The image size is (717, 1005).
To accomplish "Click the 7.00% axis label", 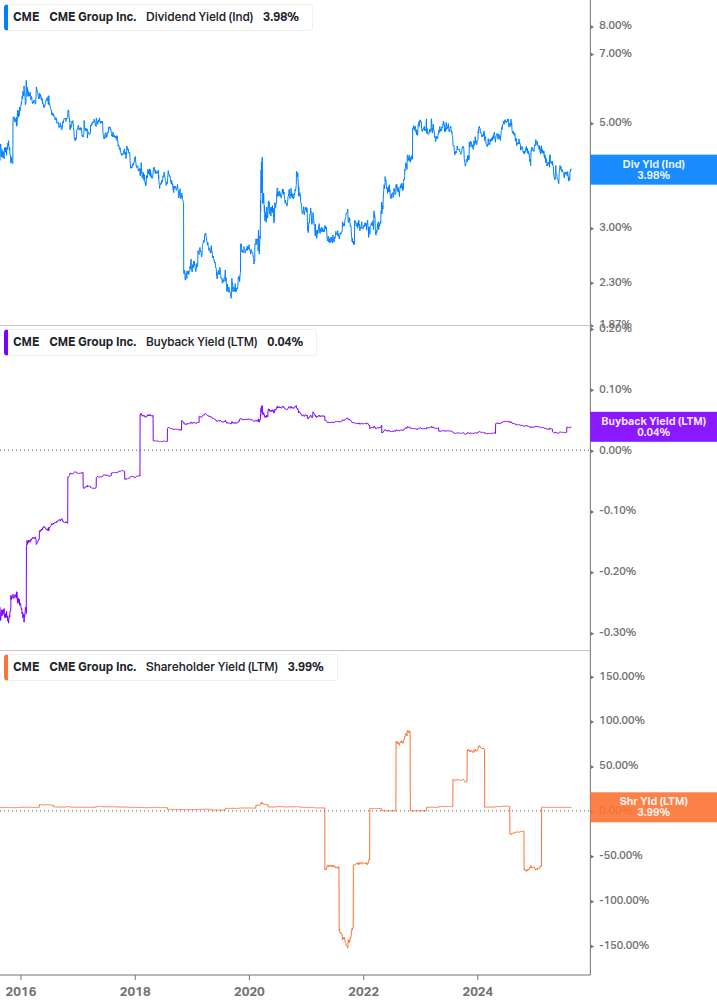I will click(615, 54).
